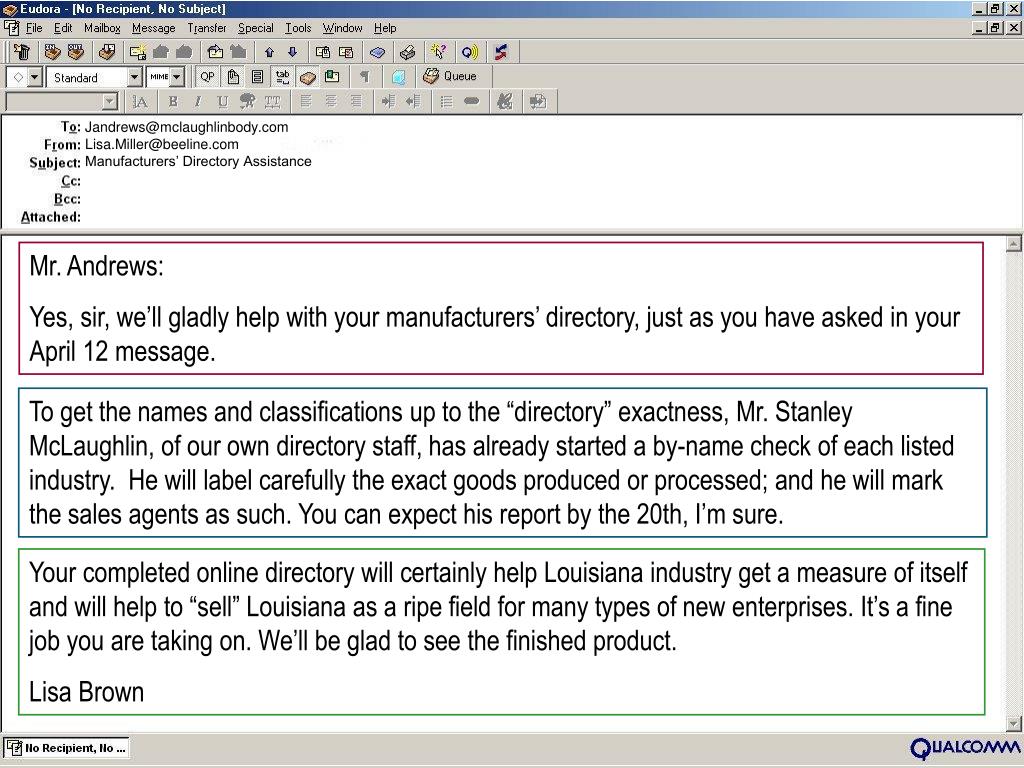Click the Print icon
This screenshot has width=1024, height=768.
coord(408,52)
